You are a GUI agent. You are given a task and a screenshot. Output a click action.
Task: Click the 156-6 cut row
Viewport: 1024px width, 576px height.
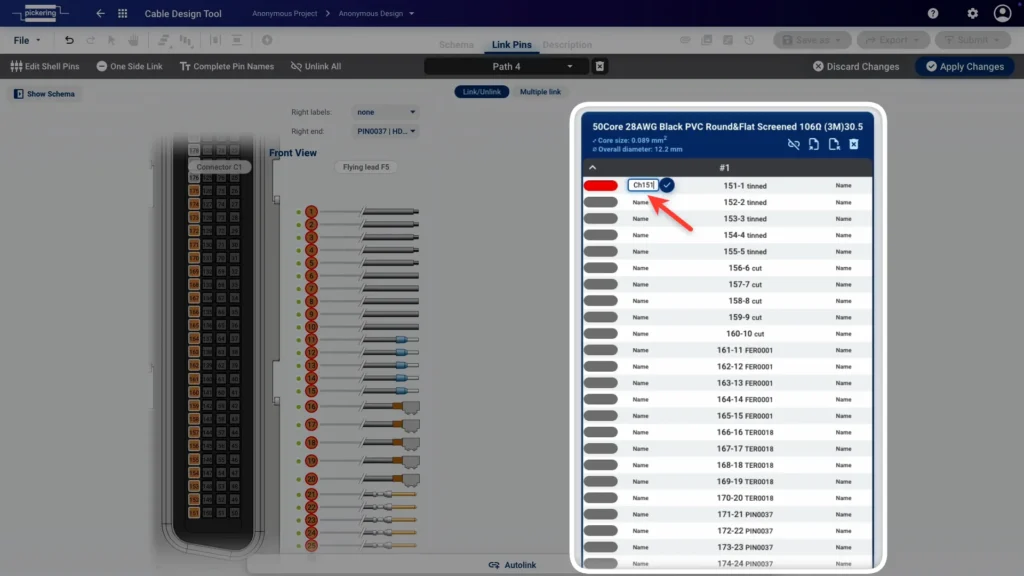click(728, 268)
